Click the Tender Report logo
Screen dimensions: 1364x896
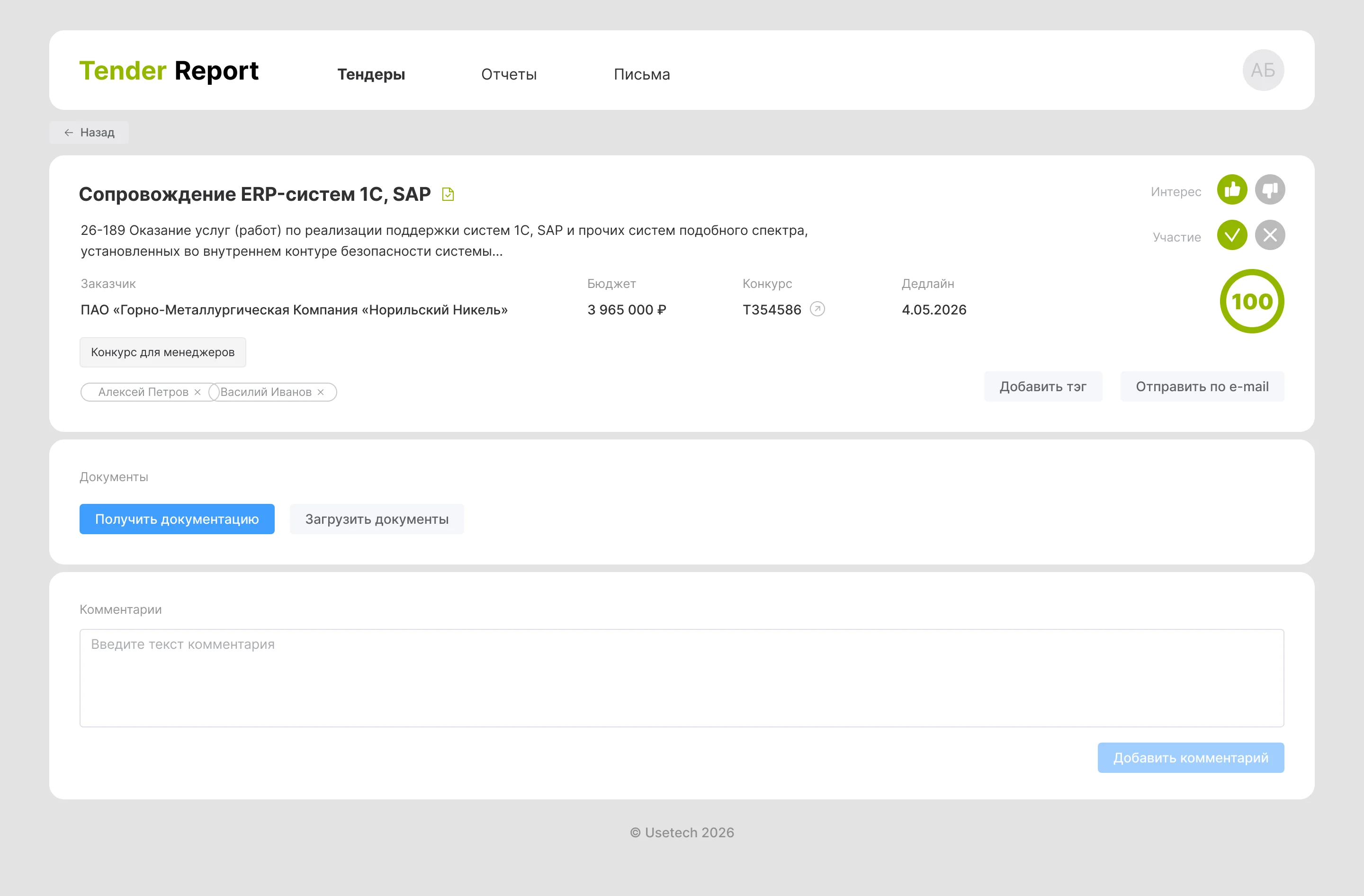(x=169, y=71)
